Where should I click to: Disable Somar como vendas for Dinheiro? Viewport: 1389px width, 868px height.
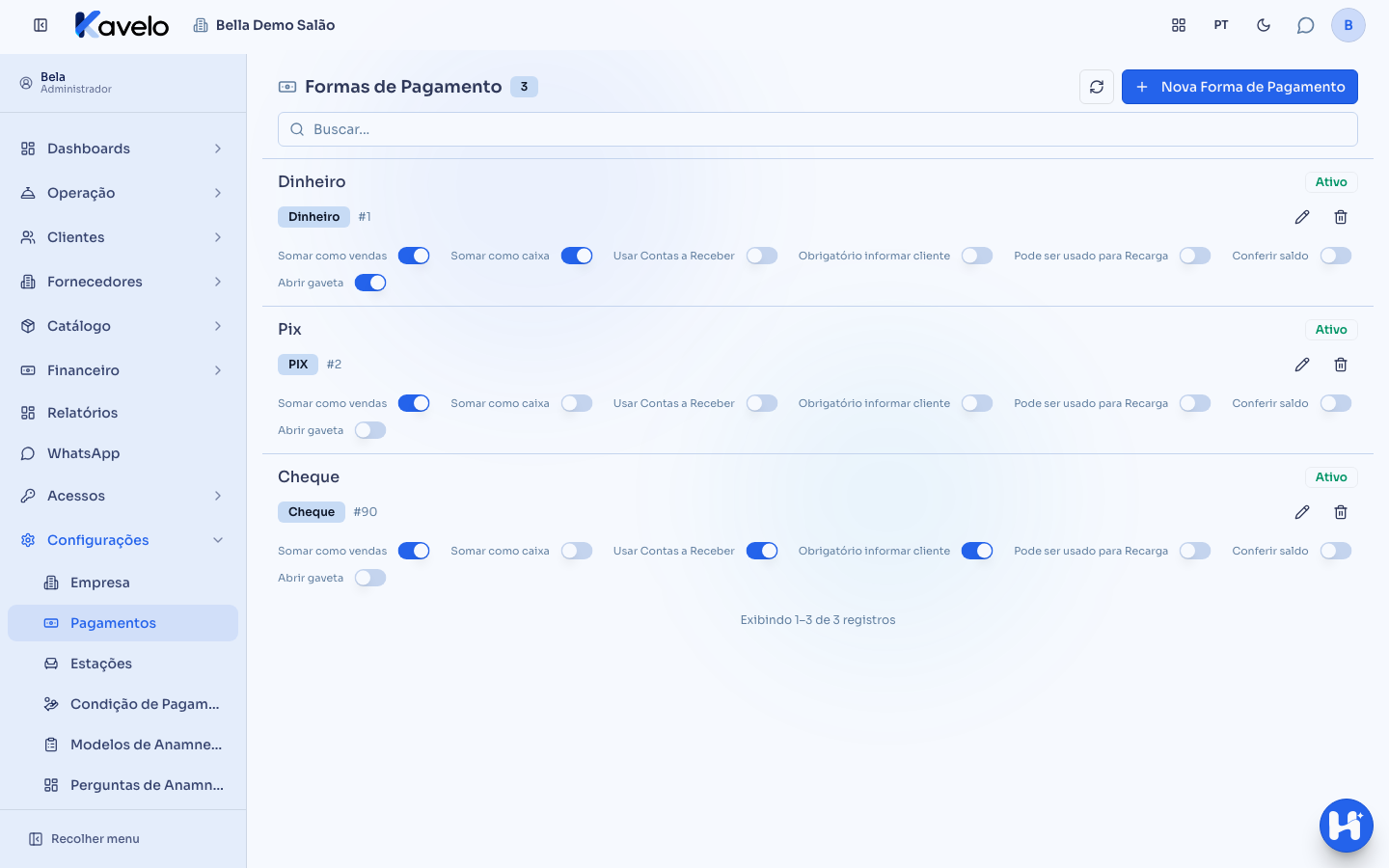click(x=414, y=256)
